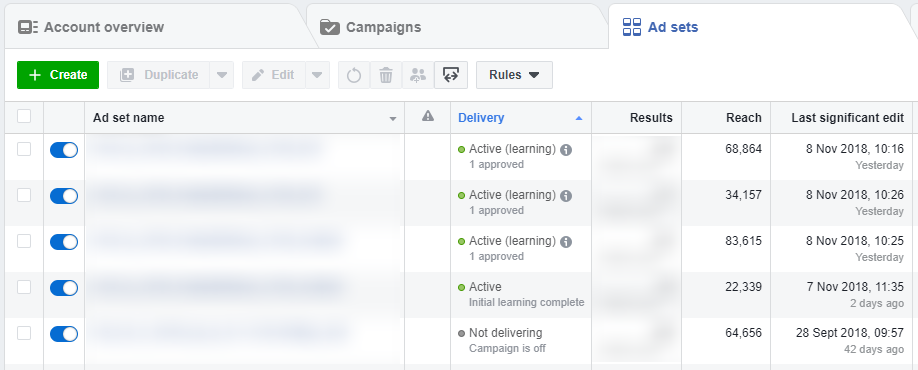This screenshot has width=918, height=370.
Task: Click the warning triangle column header icon
Action: [x=428, y=117]
